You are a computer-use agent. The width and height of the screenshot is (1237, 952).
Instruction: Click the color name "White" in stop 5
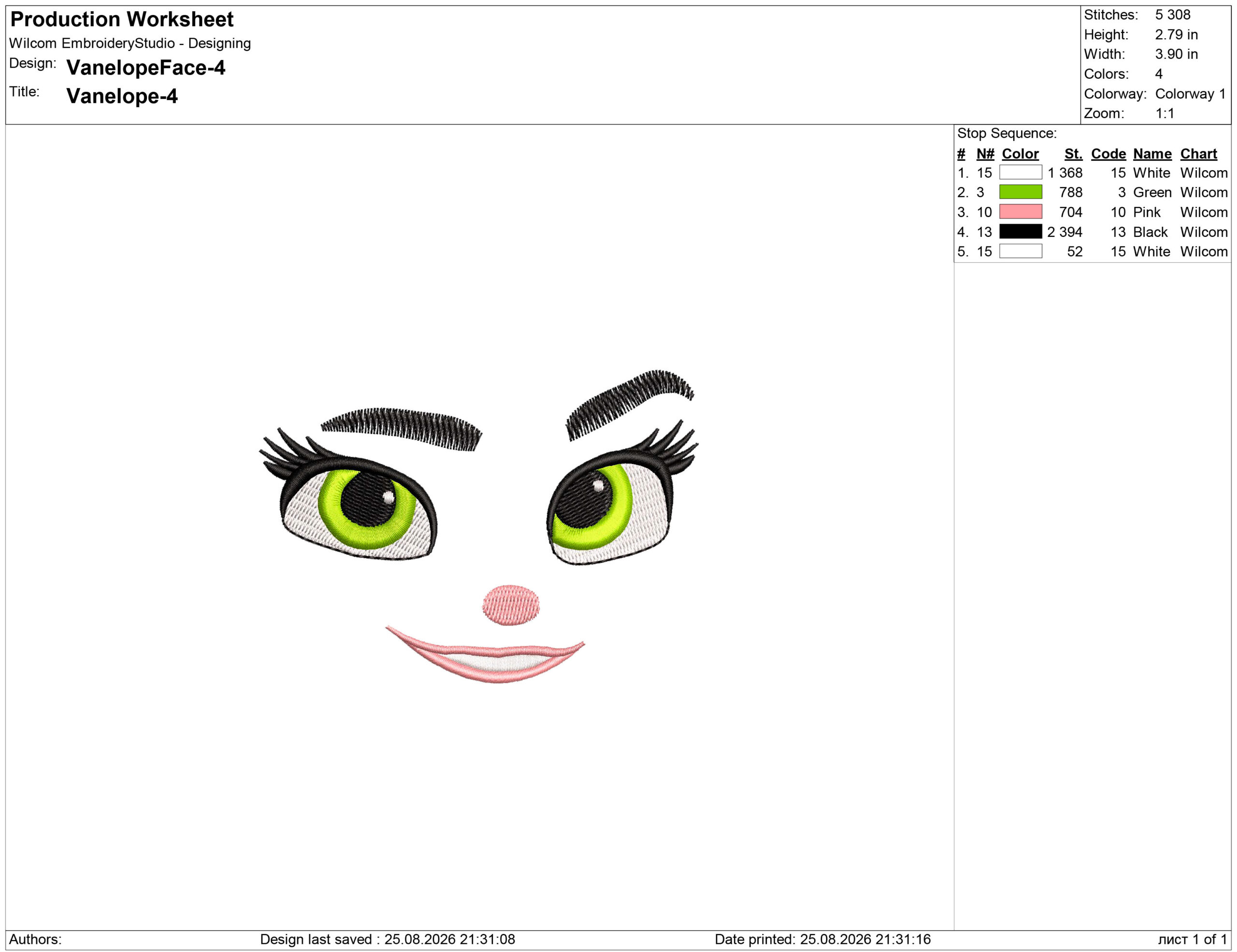pyautogui.click(x=1151, y=252)
